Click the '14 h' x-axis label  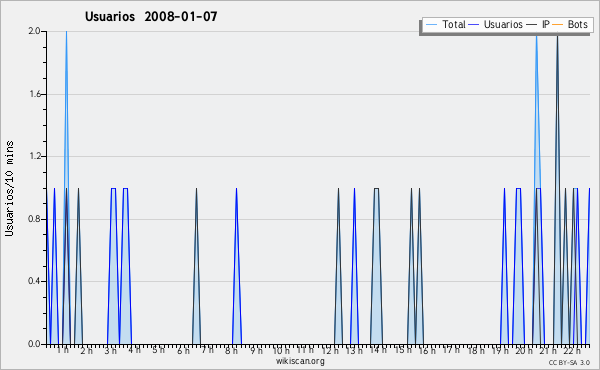click(x=378, y=350)
